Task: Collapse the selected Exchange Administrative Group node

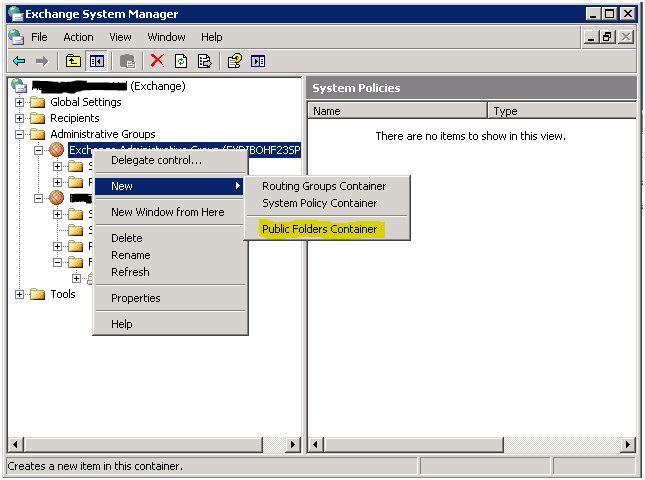Action: 38,151
